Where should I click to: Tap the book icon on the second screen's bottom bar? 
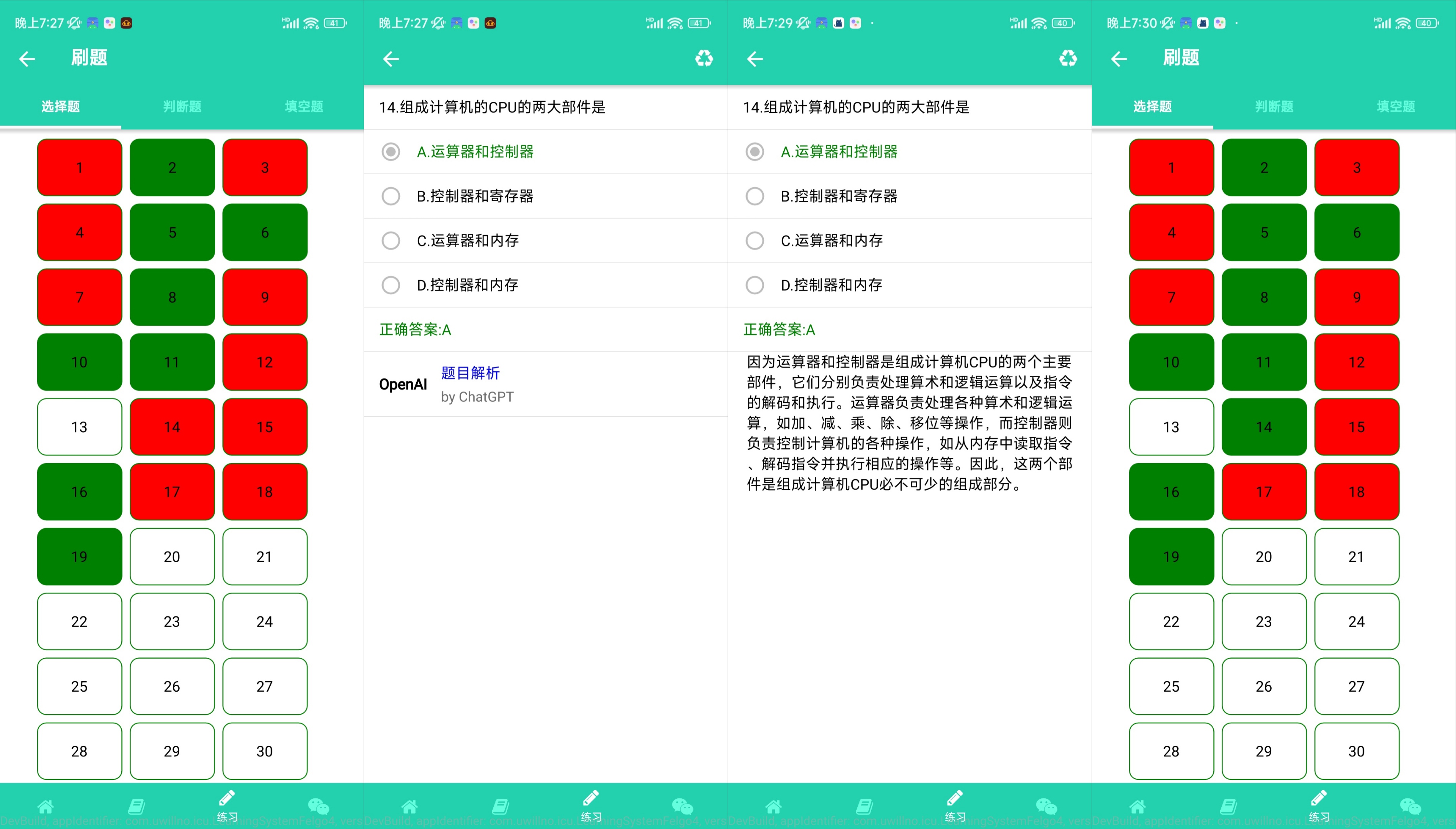tap(501, 806)
